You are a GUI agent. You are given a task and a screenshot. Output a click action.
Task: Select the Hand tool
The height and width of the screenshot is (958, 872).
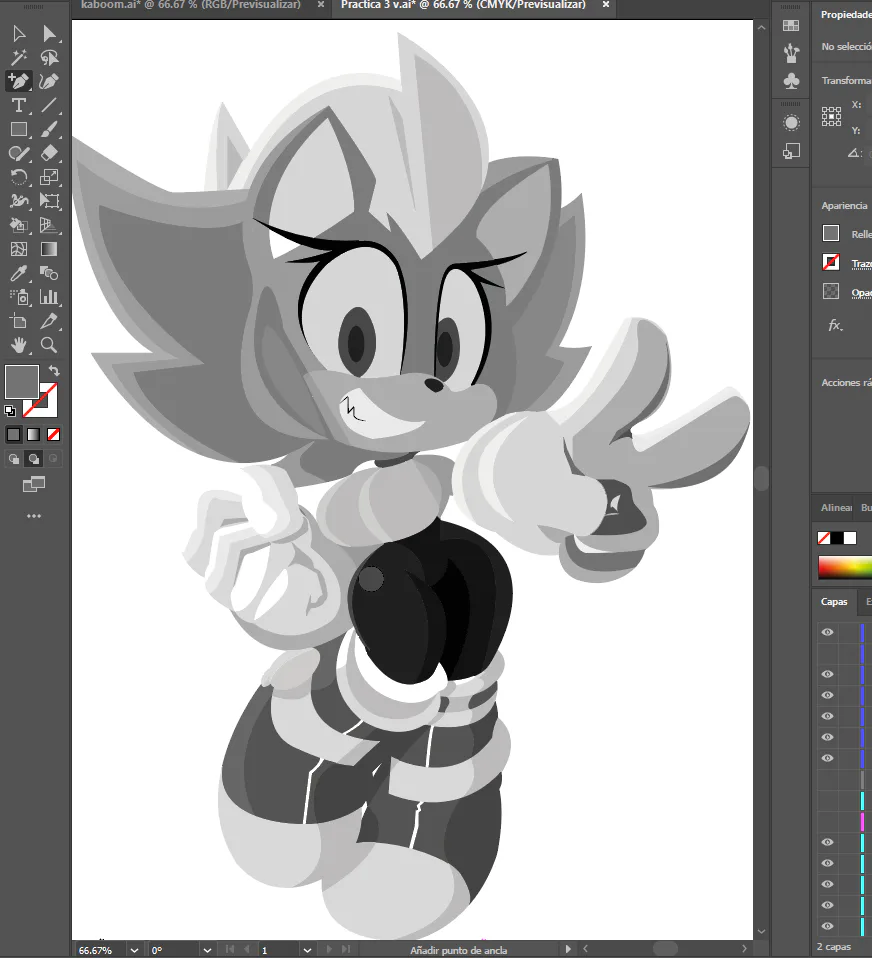click(18, 345)
